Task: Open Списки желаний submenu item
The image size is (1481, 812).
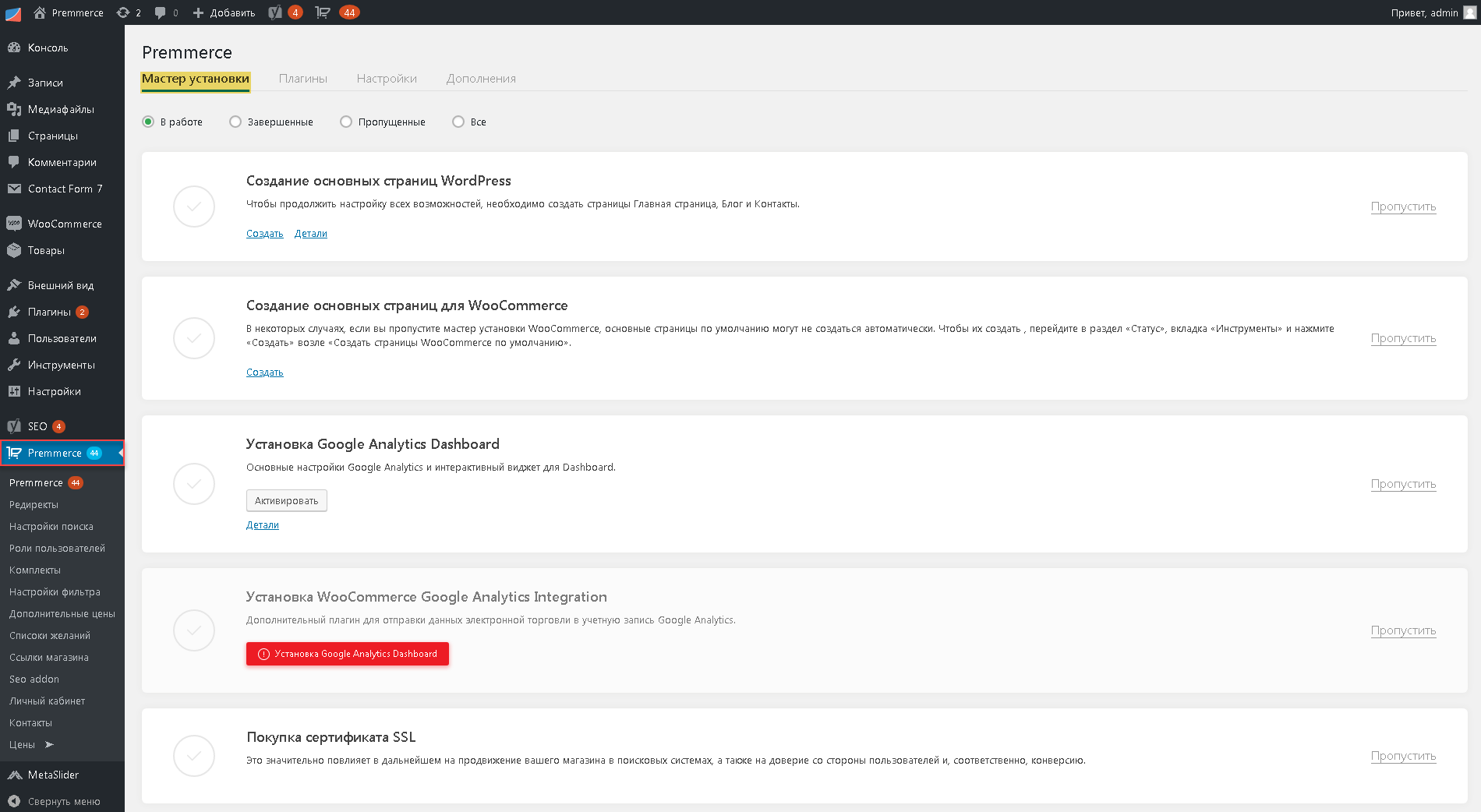Action: [50, 636]
